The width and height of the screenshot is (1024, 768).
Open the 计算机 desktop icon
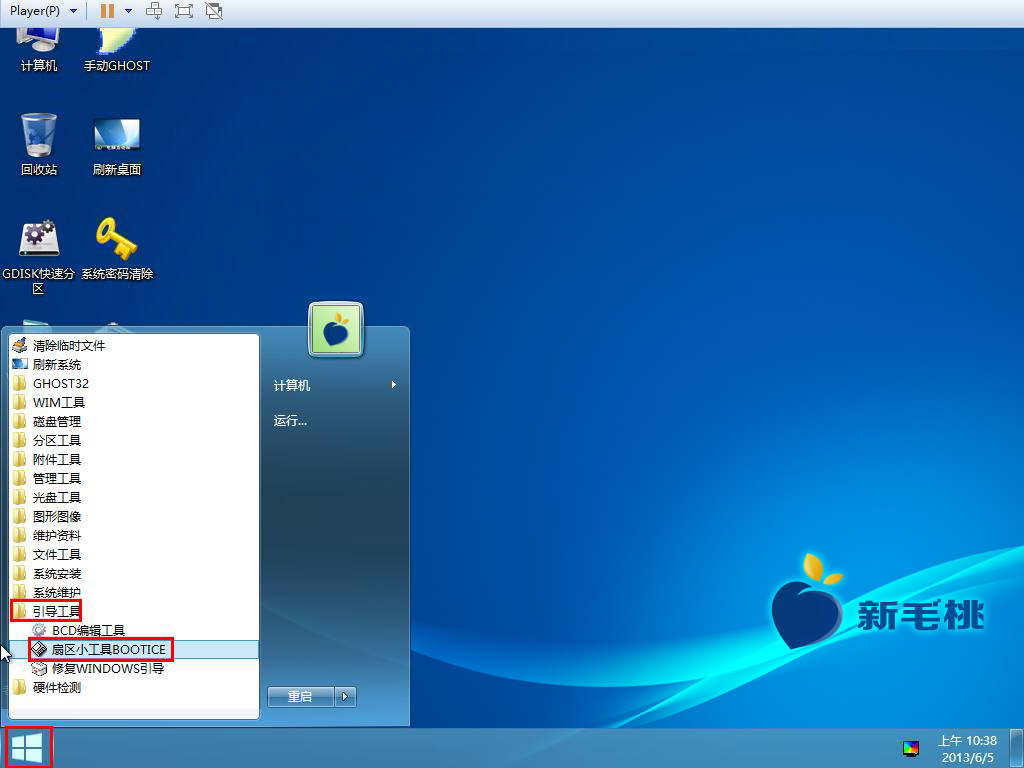pos(39,49)
